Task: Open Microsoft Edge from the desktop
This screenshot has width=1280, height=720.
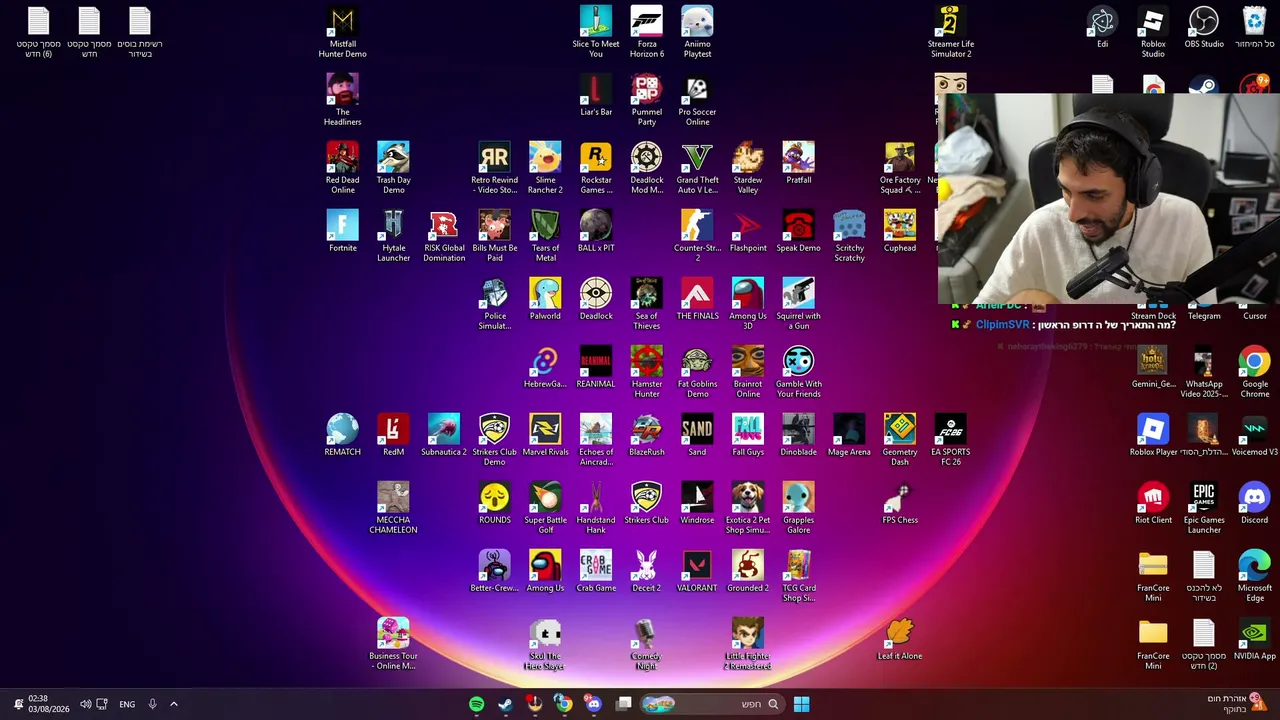Action: [x=1254, y=576]
